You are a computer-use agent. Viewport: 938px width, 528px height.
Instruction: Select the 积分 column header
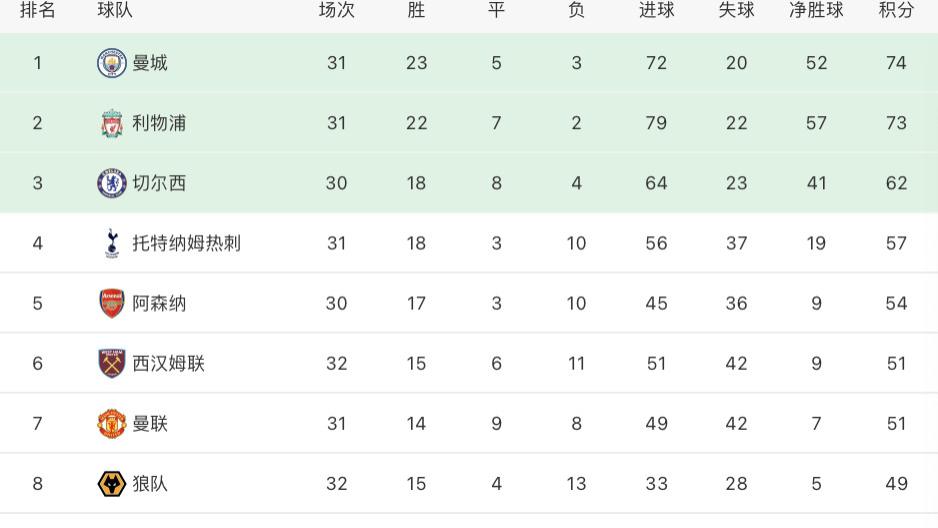(896, 10)
